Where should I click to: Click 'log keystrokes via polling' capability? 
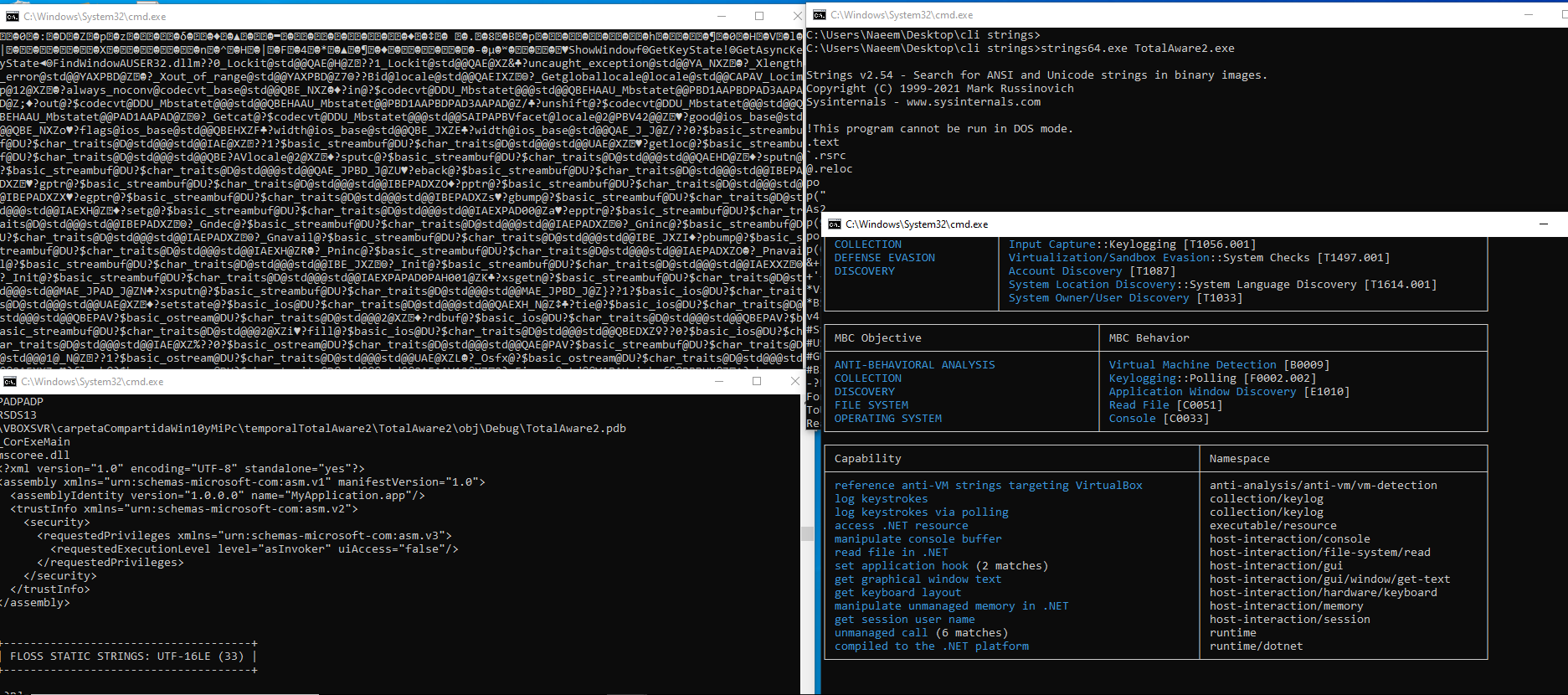(922, 512)
